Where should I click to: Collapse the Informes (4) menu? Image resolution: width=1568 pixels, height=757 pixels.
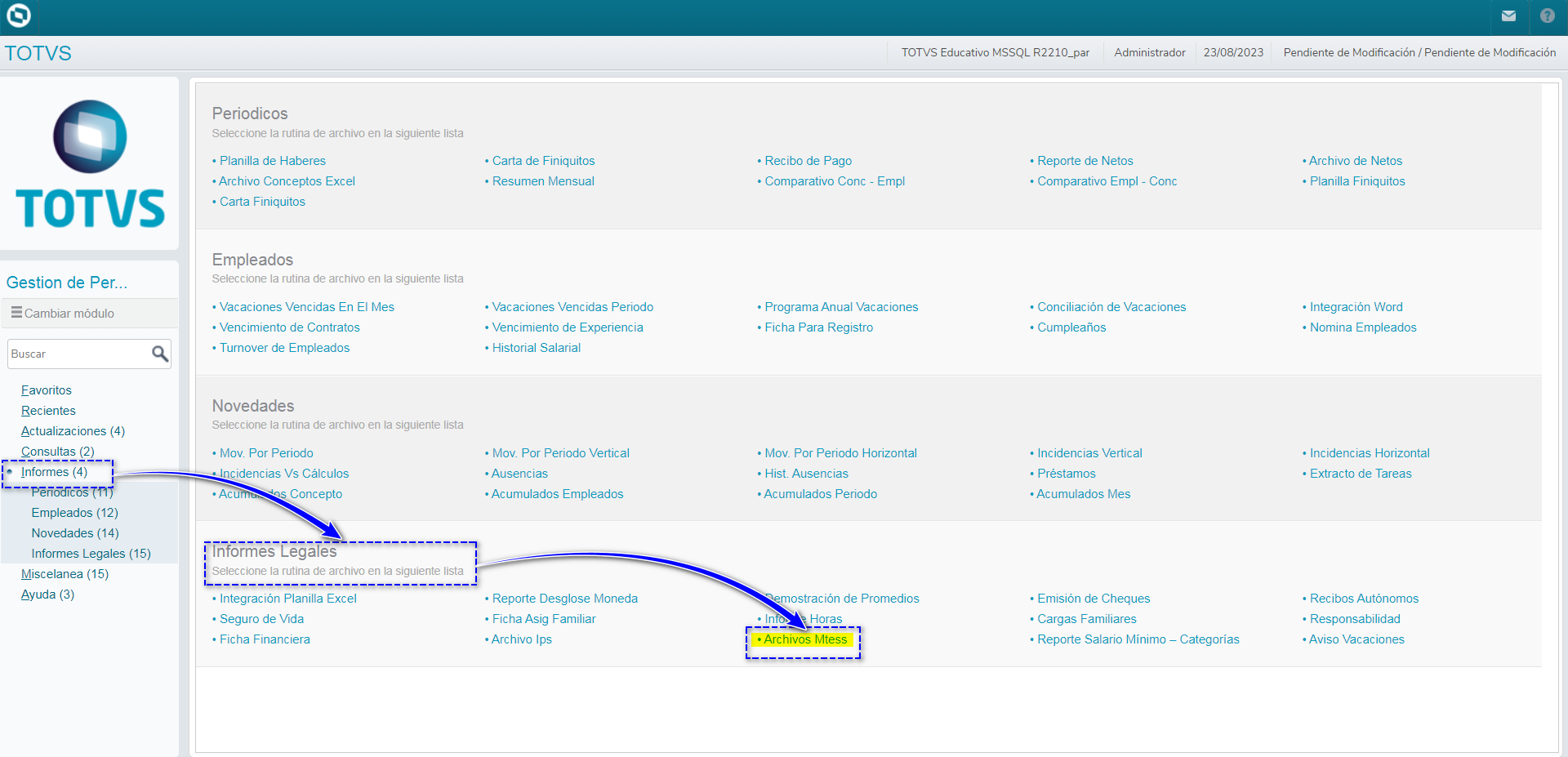click(x=54, y=472)
